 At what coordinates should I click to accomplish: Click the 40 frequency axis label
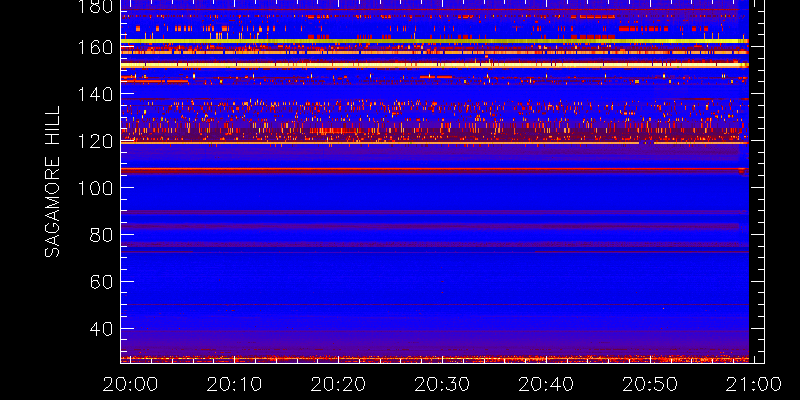tap(99, 329)
